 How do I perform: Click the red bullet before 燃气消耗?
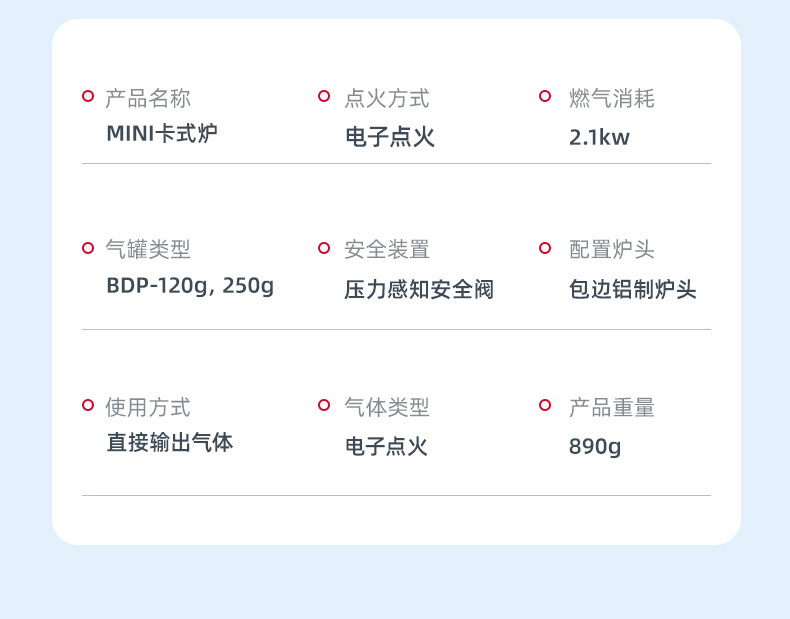pos(545,97)
